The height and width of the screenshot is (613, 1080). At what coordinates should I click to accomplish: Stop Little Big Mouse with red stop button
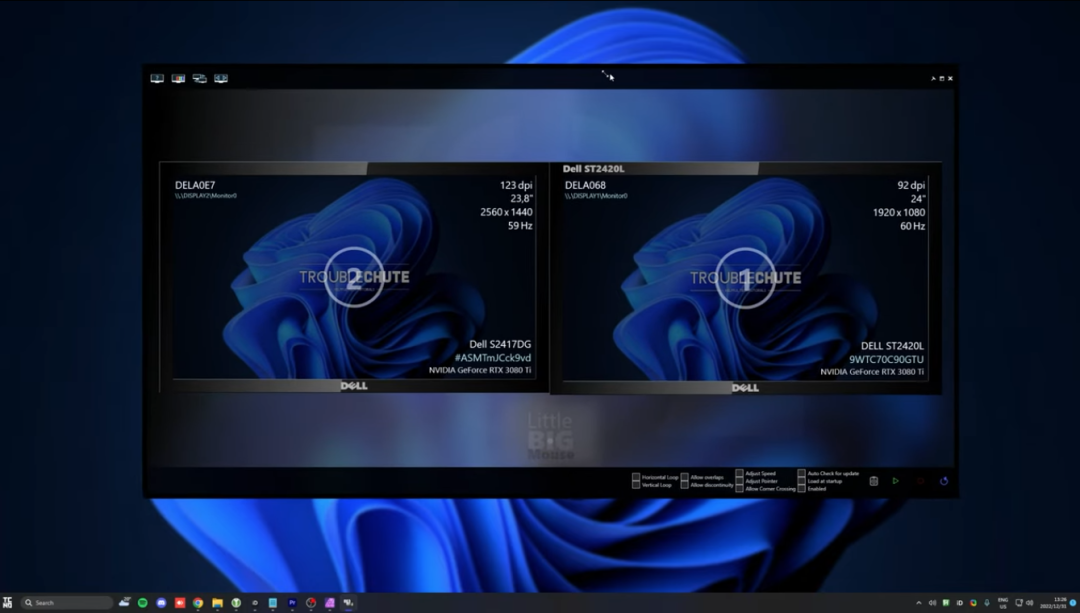tap(920, 481)
